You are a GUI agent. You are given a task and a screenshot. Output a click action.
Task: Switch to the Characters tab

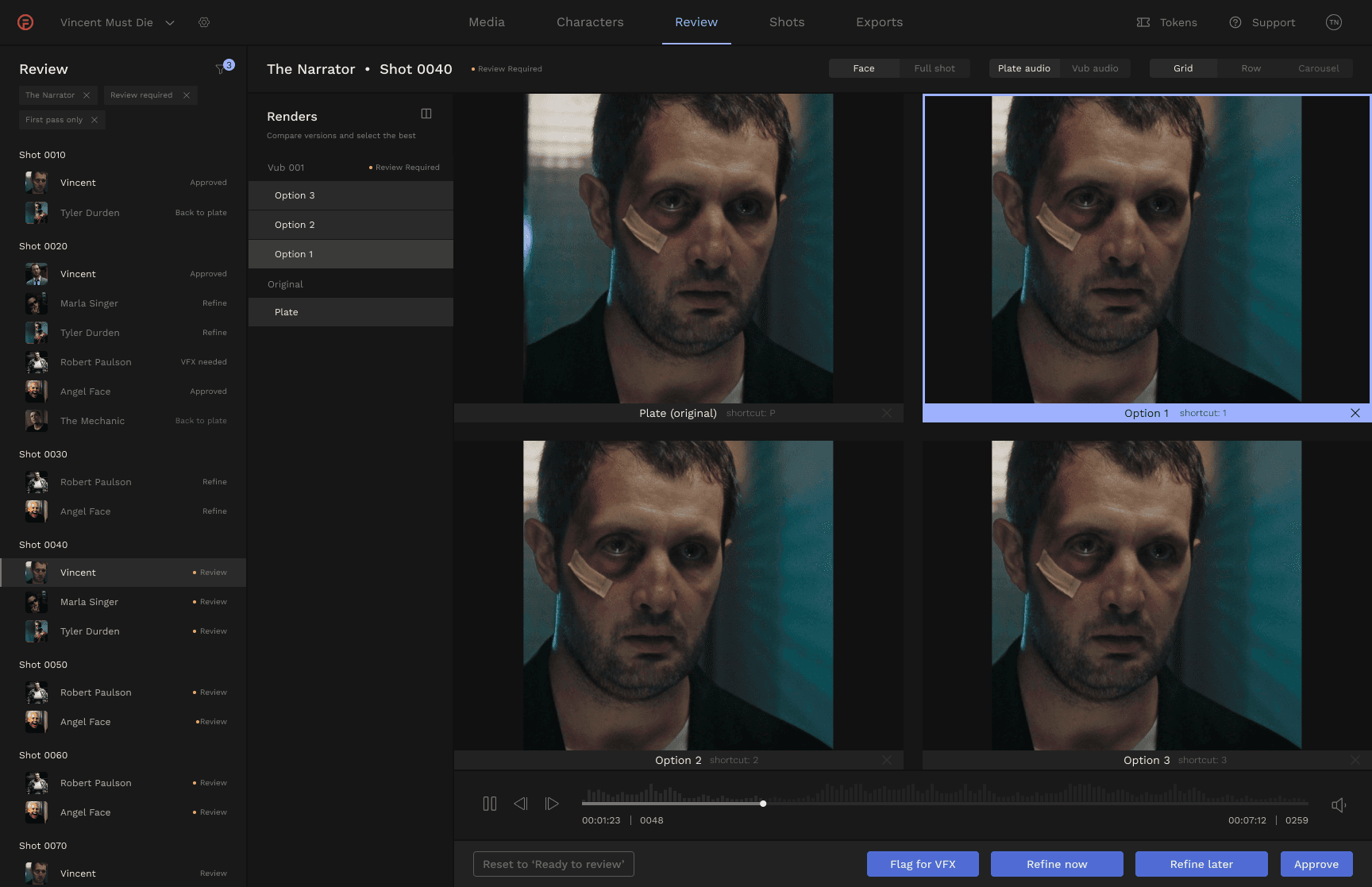tap(590, 22)
